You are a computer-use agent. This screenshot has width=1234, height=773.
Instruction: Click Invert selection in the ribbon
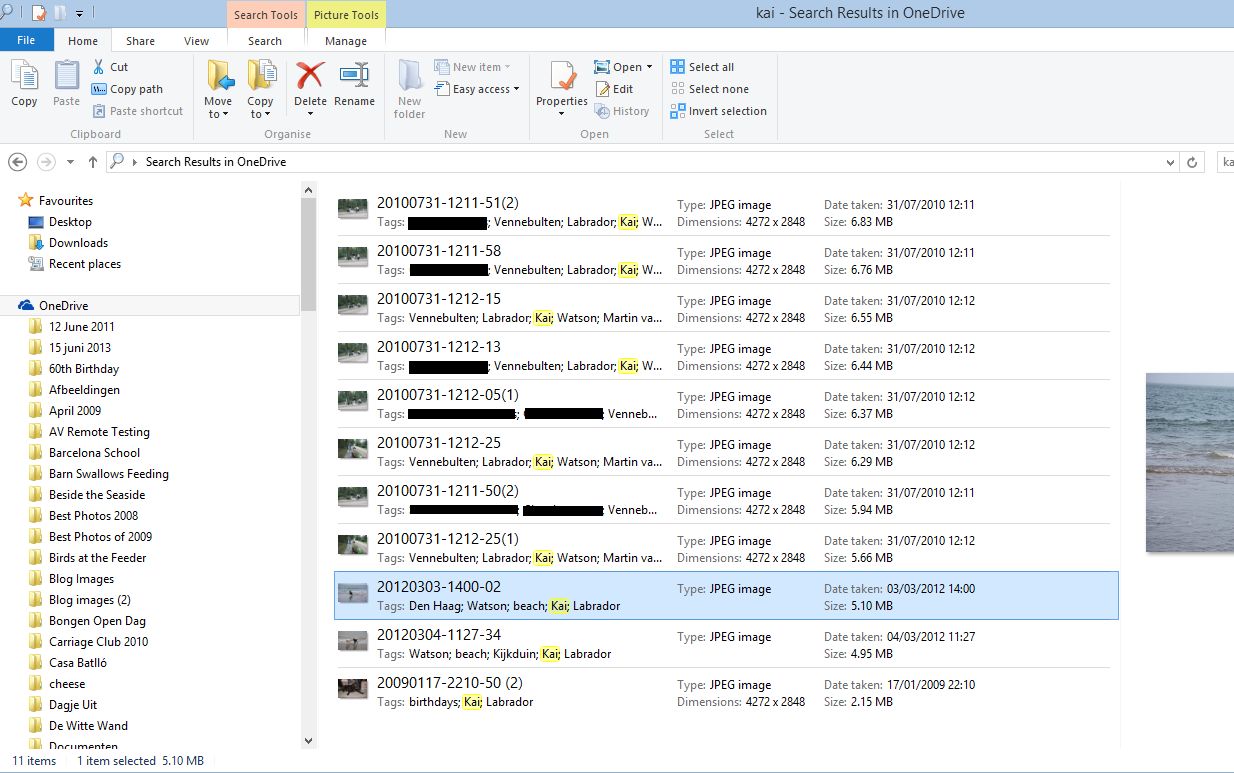[x=719, y=111]
